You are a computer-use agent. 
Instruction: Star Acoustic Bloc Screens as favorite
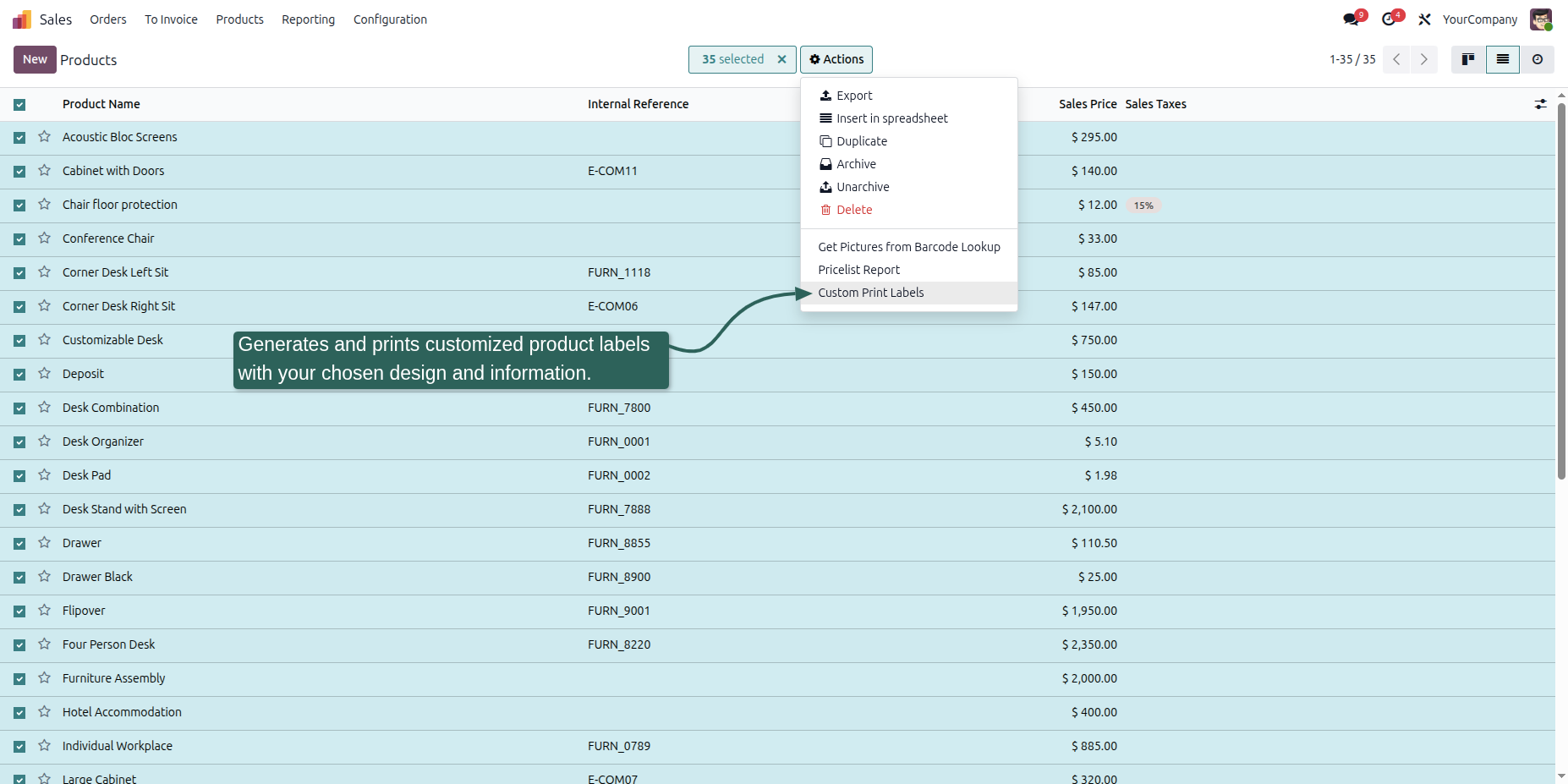coord(45,137)
